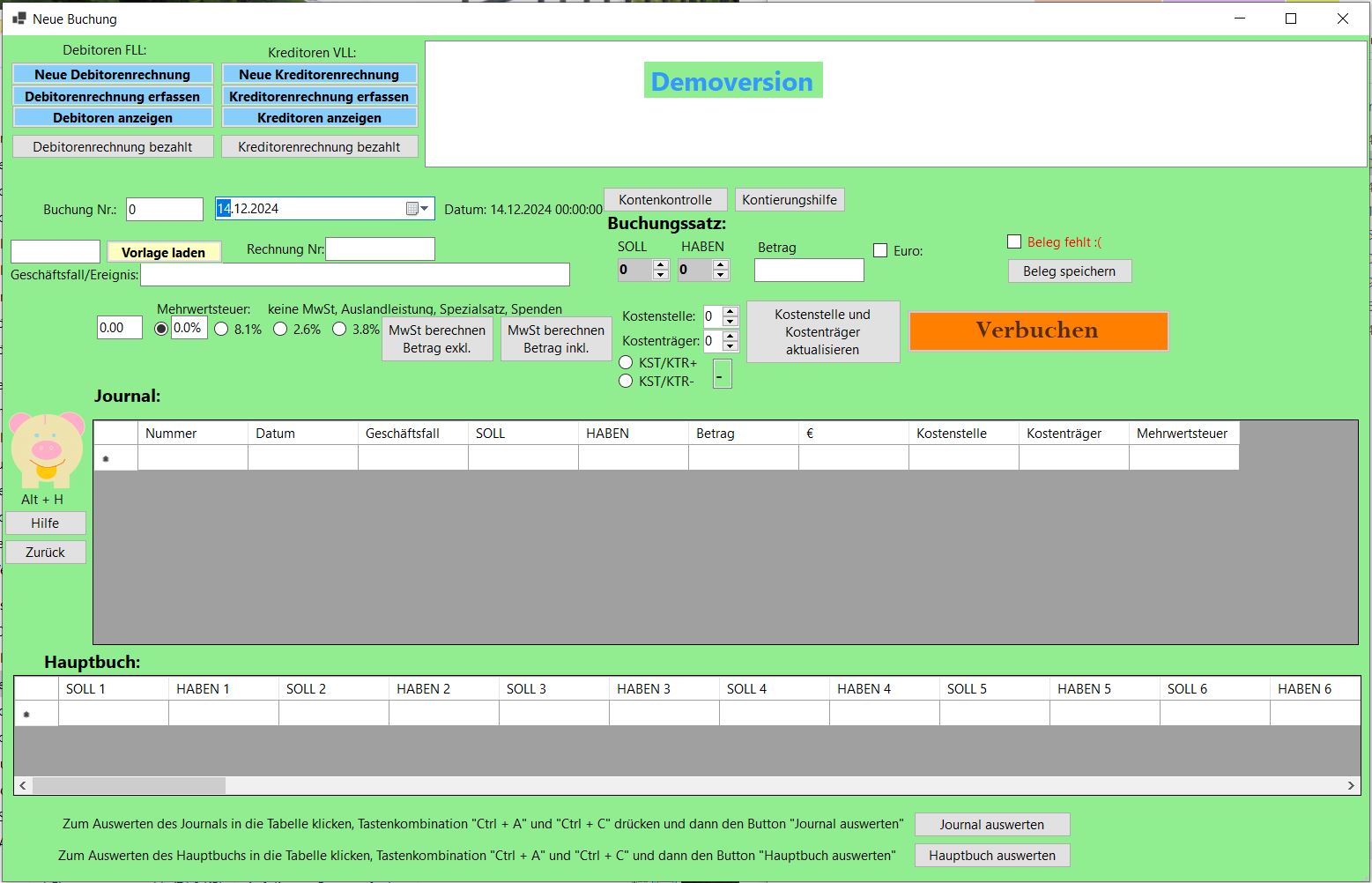1372x883 pixels.
Task: Enable the Euro checkbox
Action: 879,250
